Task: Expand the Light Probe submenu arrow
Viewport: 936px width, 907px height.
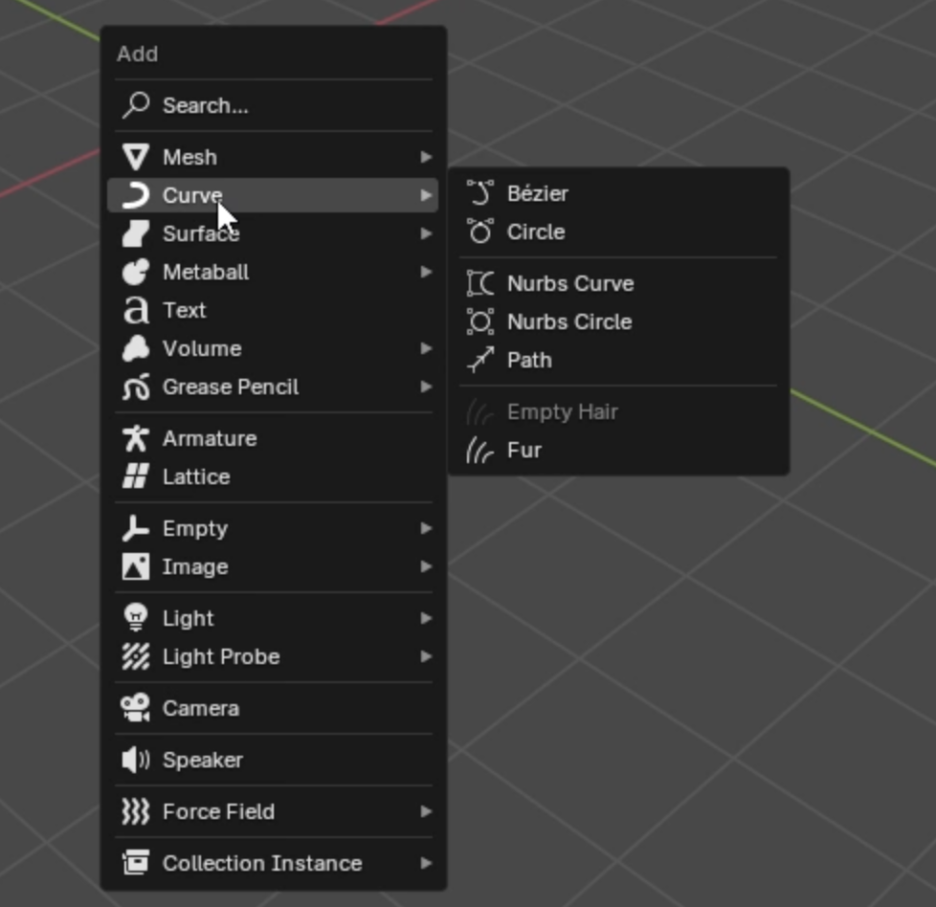Action: [x=426, y=657]
